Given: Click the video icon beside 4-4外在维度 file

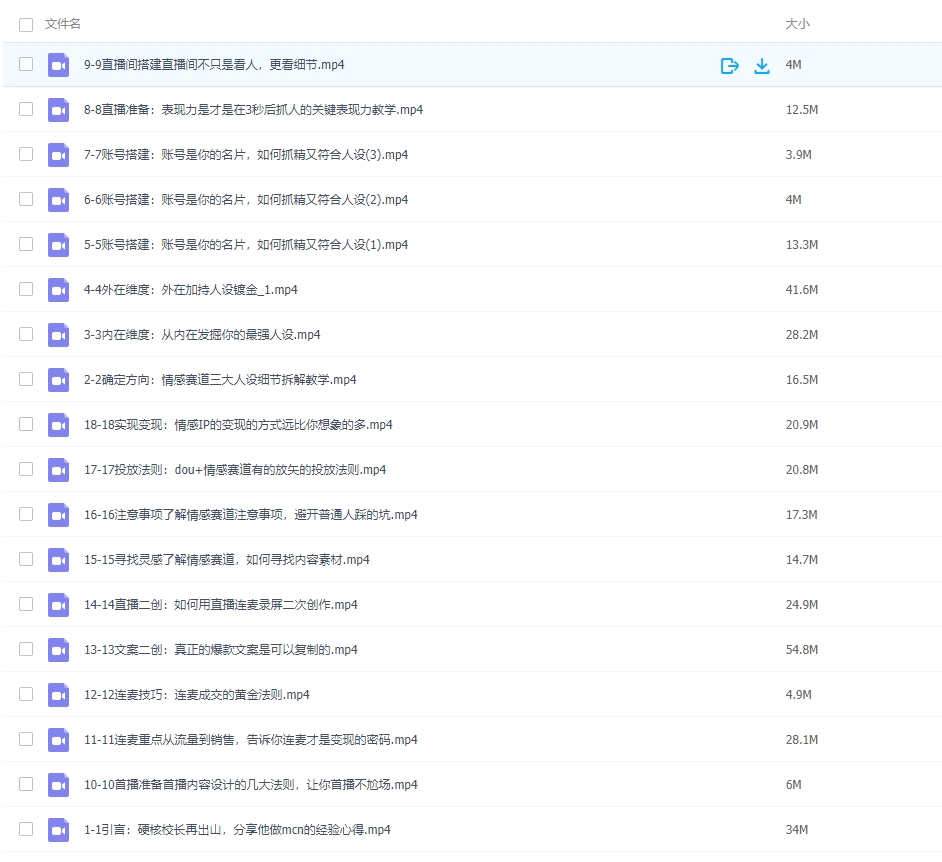Looking at the screenshot, I should (58, 289).
